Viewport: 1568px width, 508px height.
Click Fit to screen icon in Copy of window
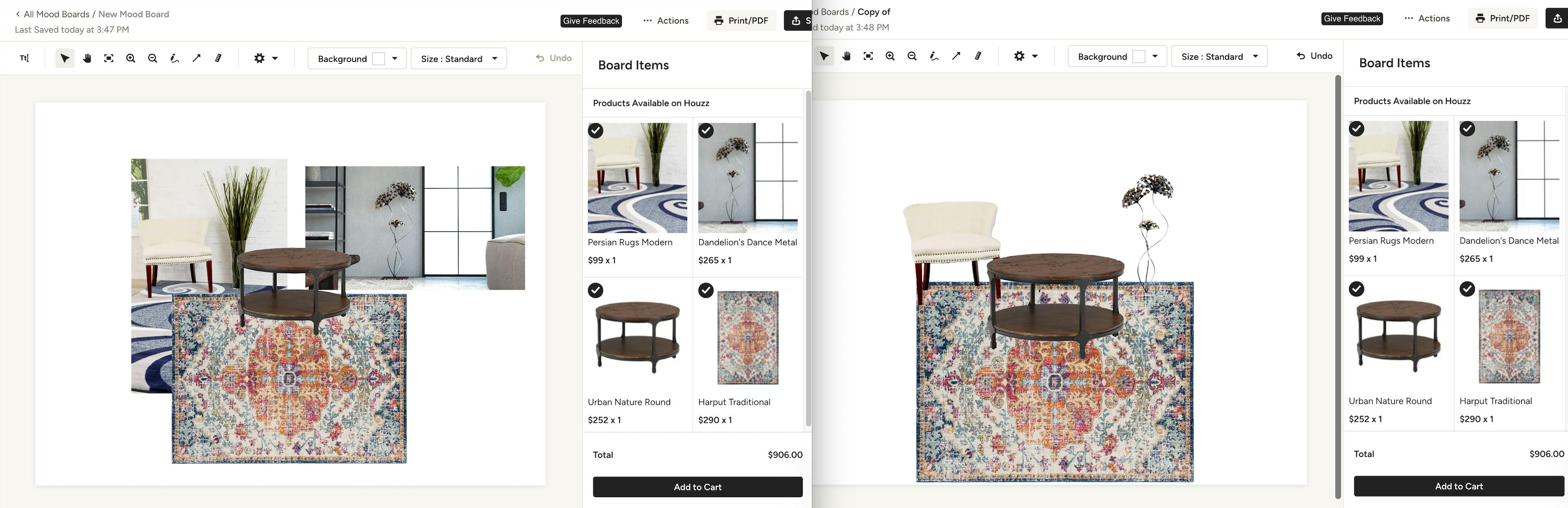(869, 56)
